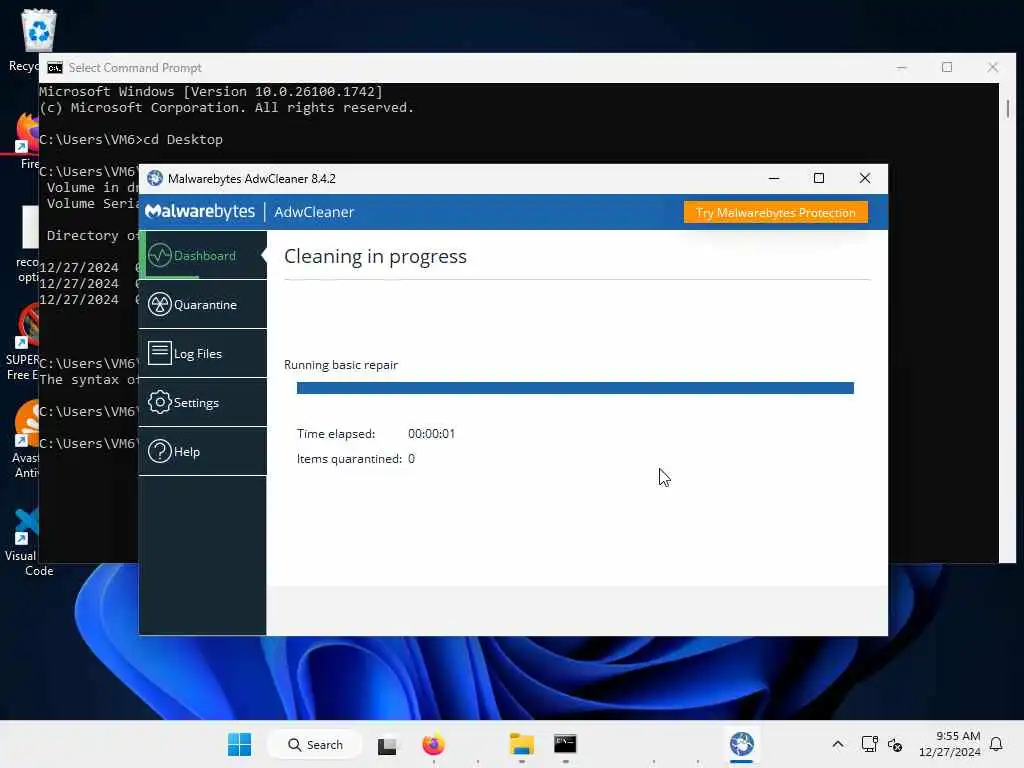
Task: Minimize the AdwCleaner window
Action: coord(774,178)
